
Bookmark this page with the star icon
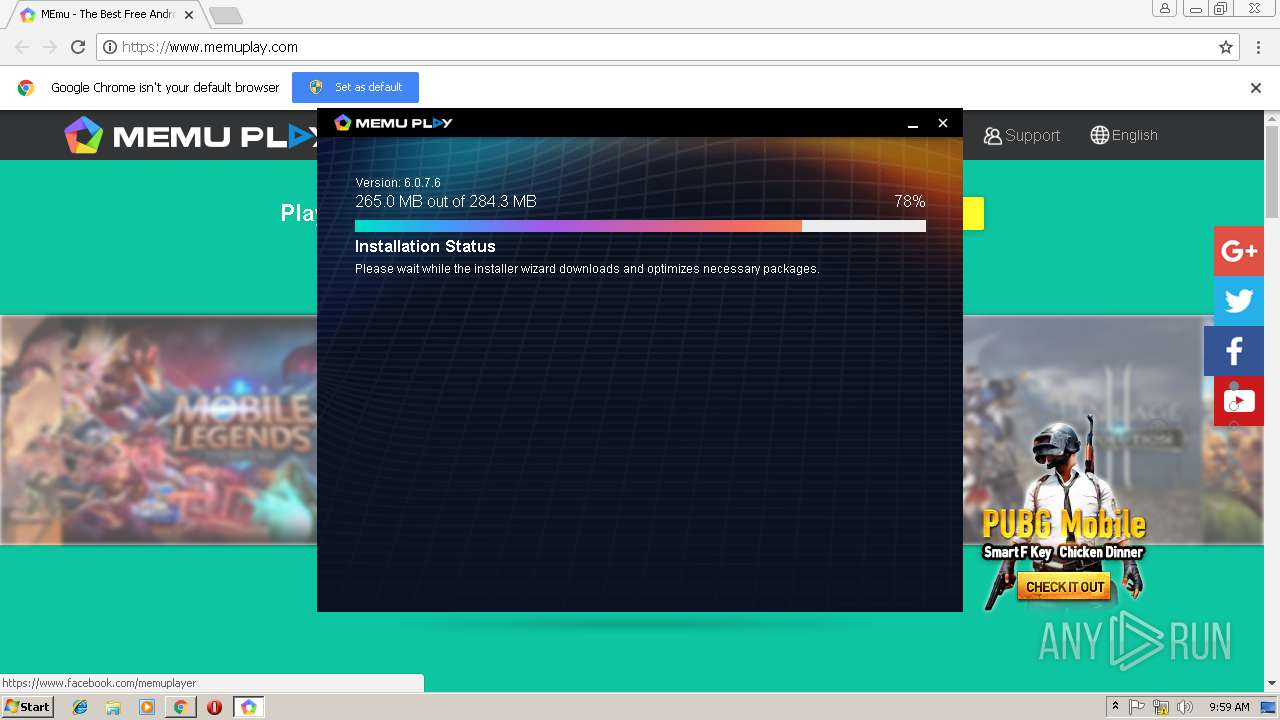[x=1226, y=47]
